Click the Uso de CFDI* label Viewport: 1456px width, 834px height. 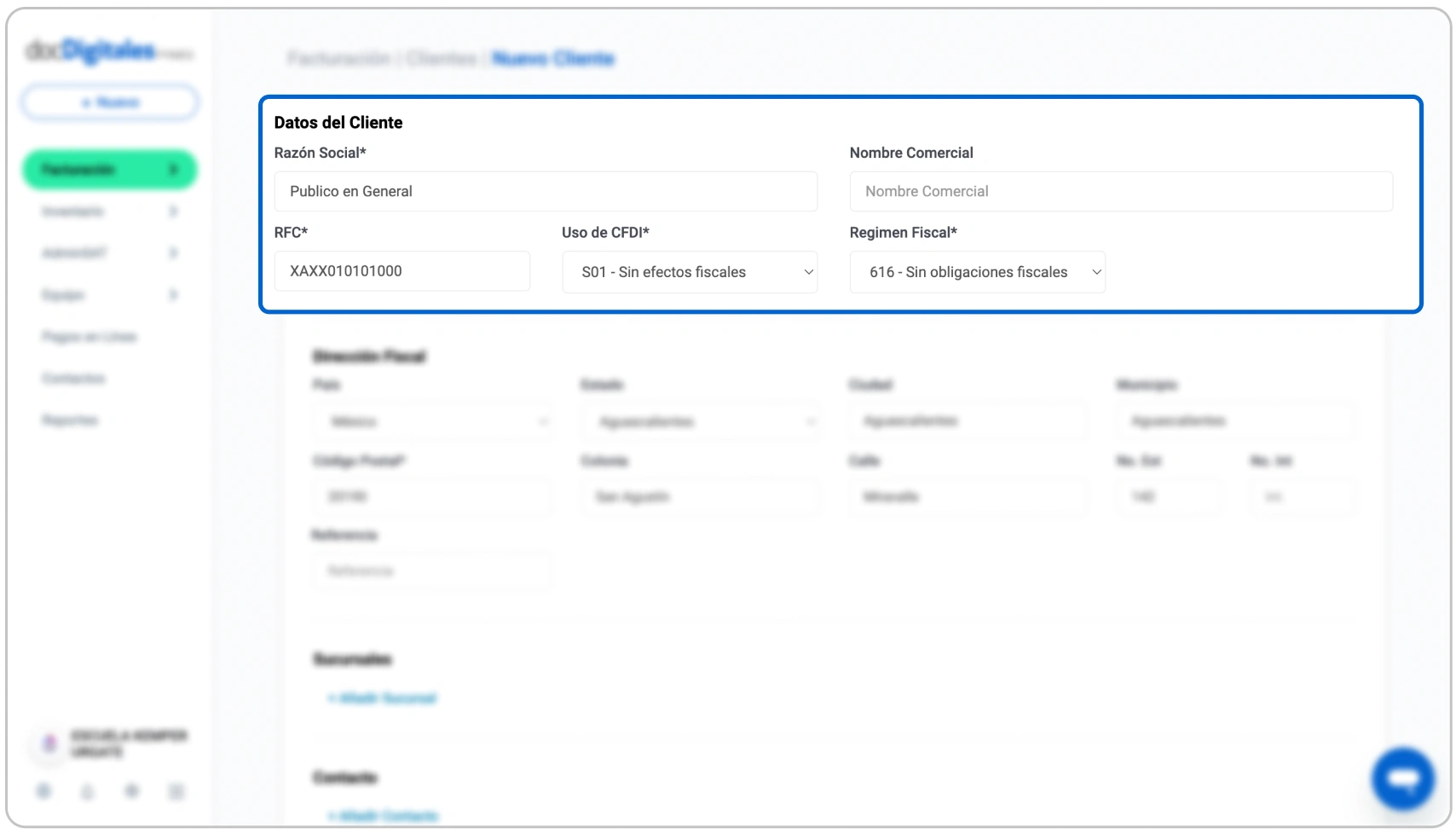[x=605, y=232]
